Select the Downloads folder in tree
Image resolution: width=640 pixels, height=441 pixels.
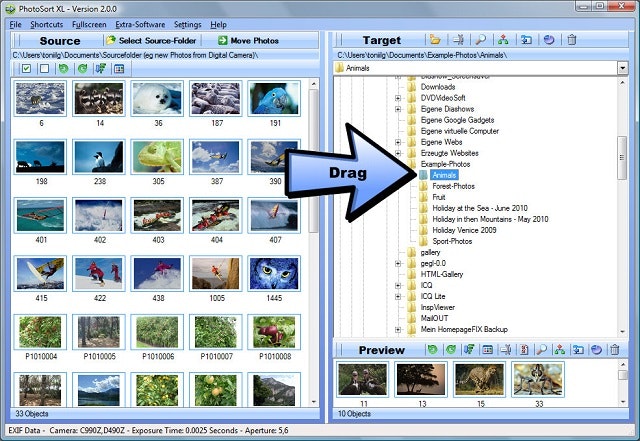click(x=438, y=87)
